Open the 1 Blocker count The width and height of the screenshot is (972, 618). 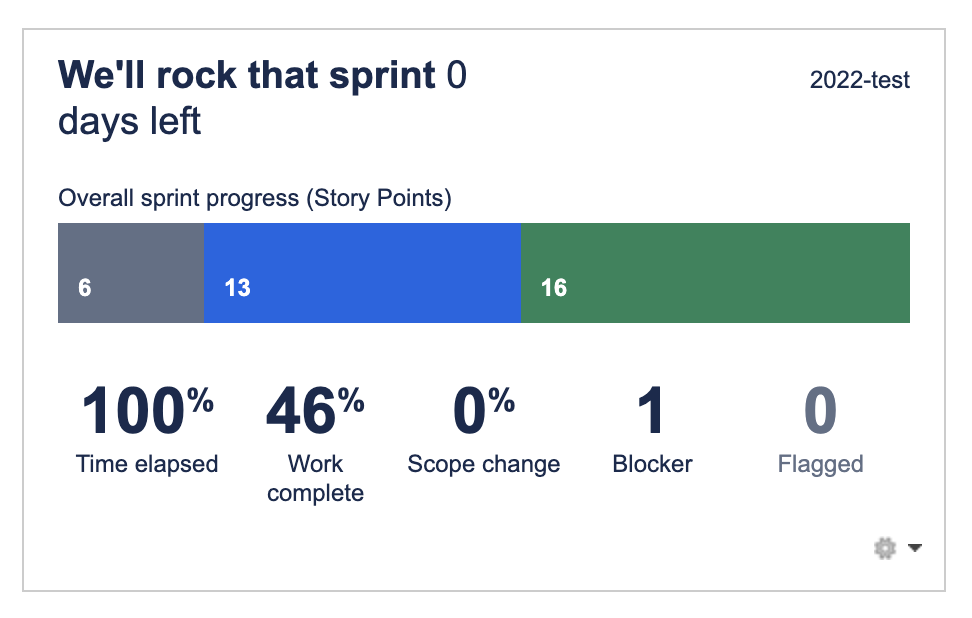652,411
